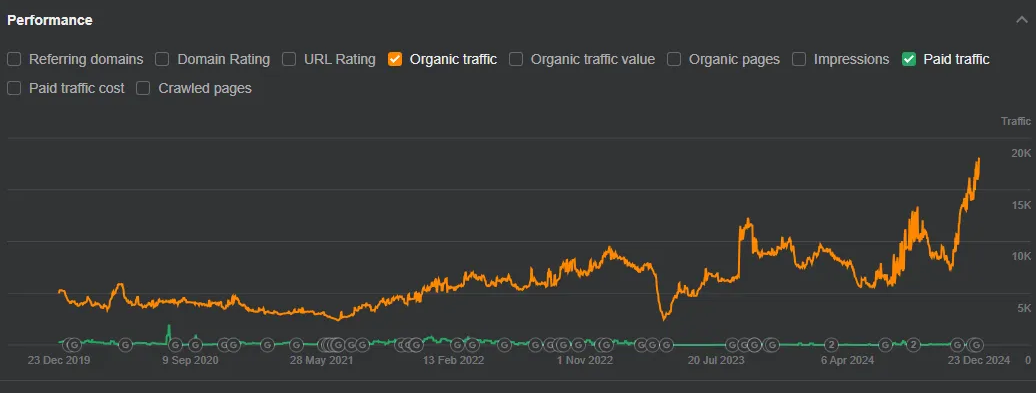
Task: Disable the green Paid traffic checkbox
Action: pos(908,59)
